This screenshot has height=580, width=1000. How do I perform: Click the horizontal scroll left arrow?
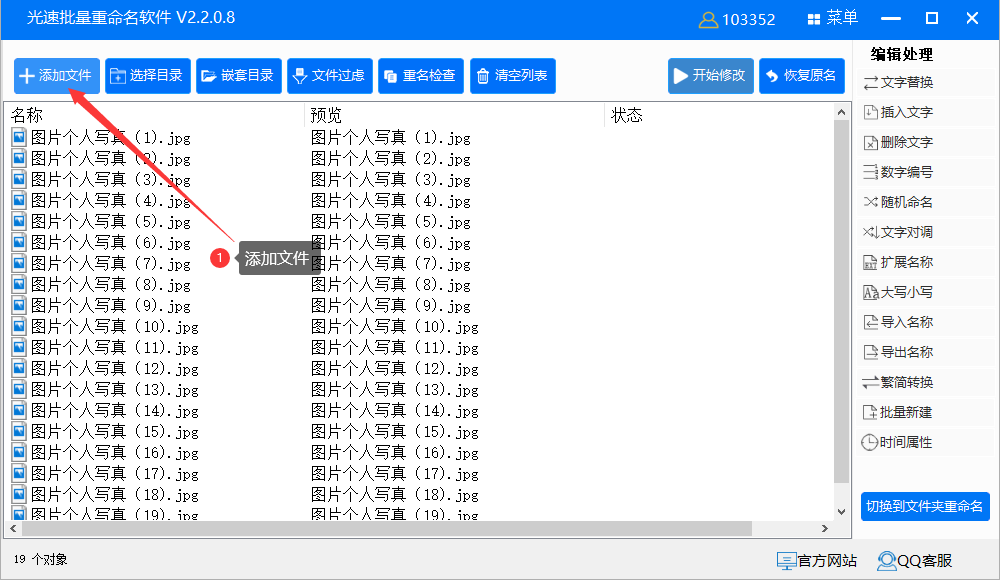coord(13,528)
